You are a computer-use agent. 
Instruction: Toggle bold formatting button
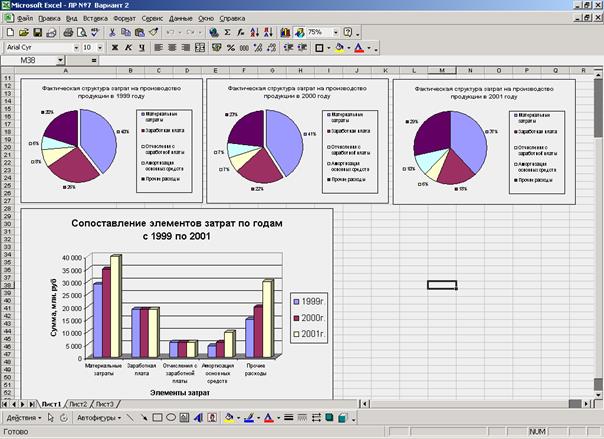113,47
